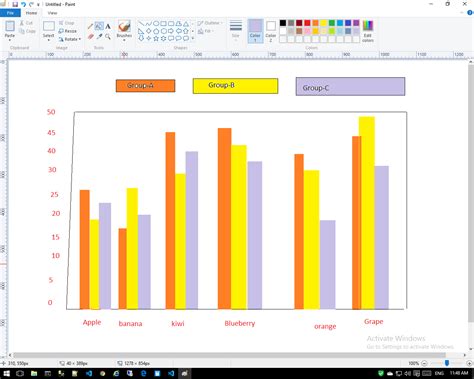Switch to the View tab
474x379 pixels.
(x=52, y=13)
